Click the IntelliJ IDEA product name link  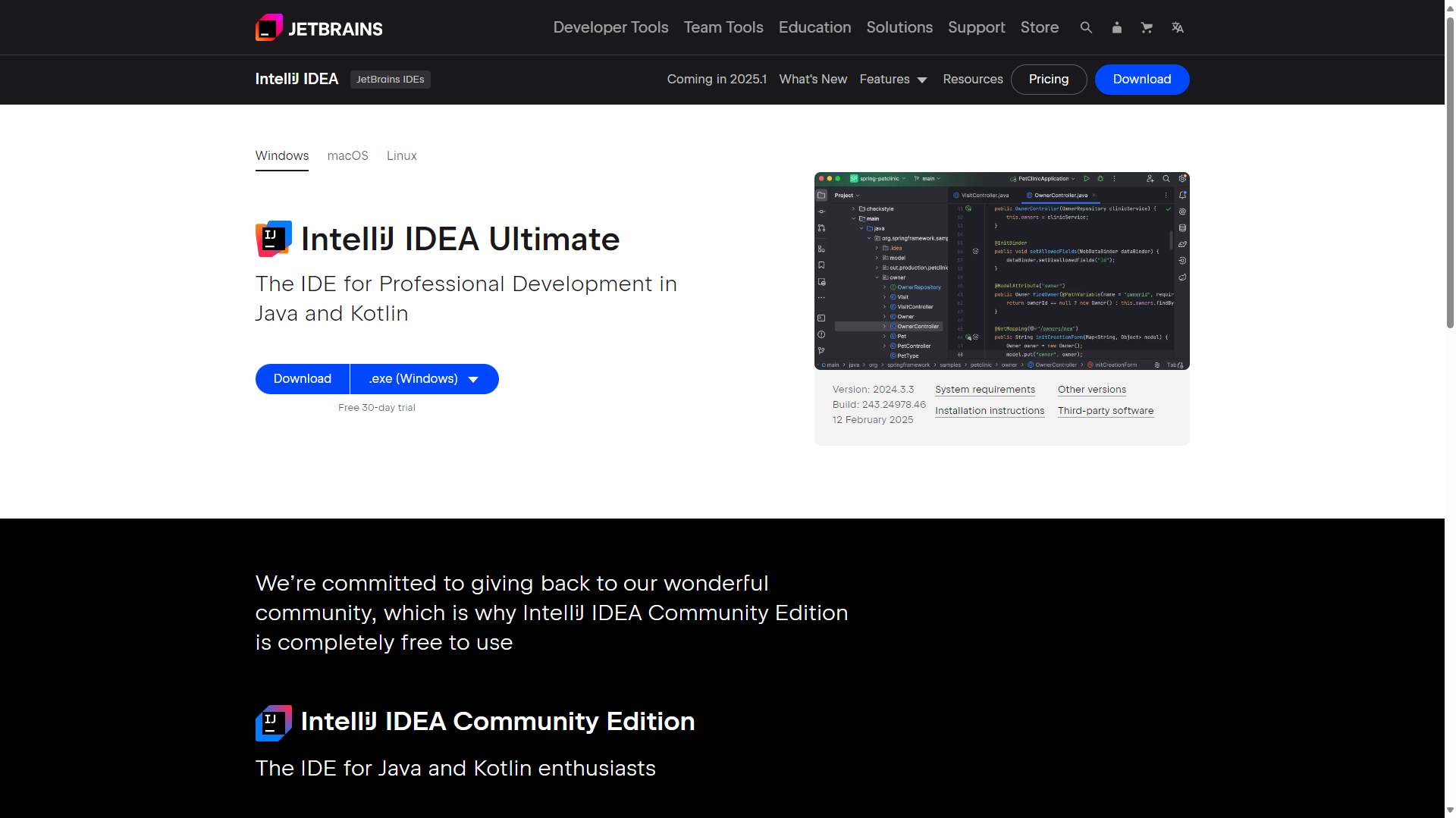pyautogui.click(x=297, y=79)
